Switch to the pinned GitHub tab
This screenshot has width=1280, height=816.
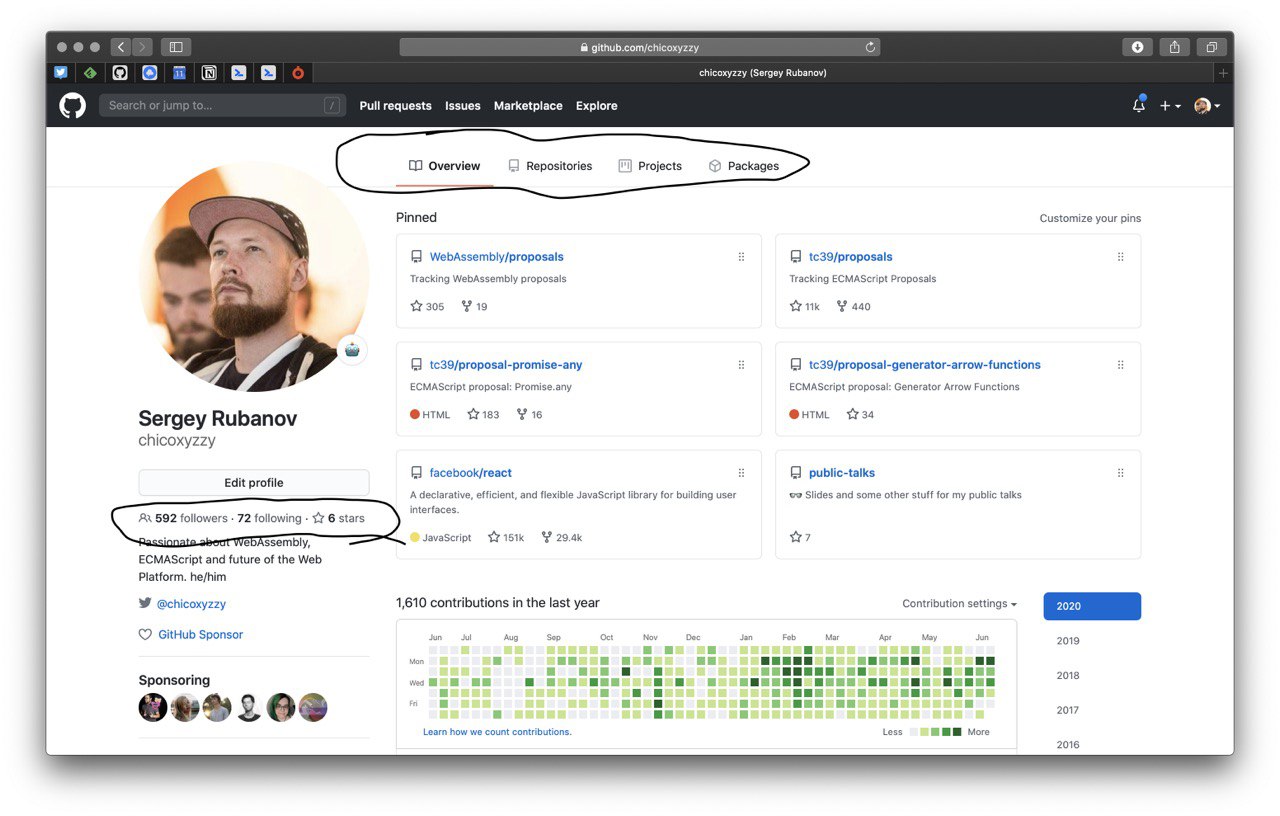tap(120, 73)
